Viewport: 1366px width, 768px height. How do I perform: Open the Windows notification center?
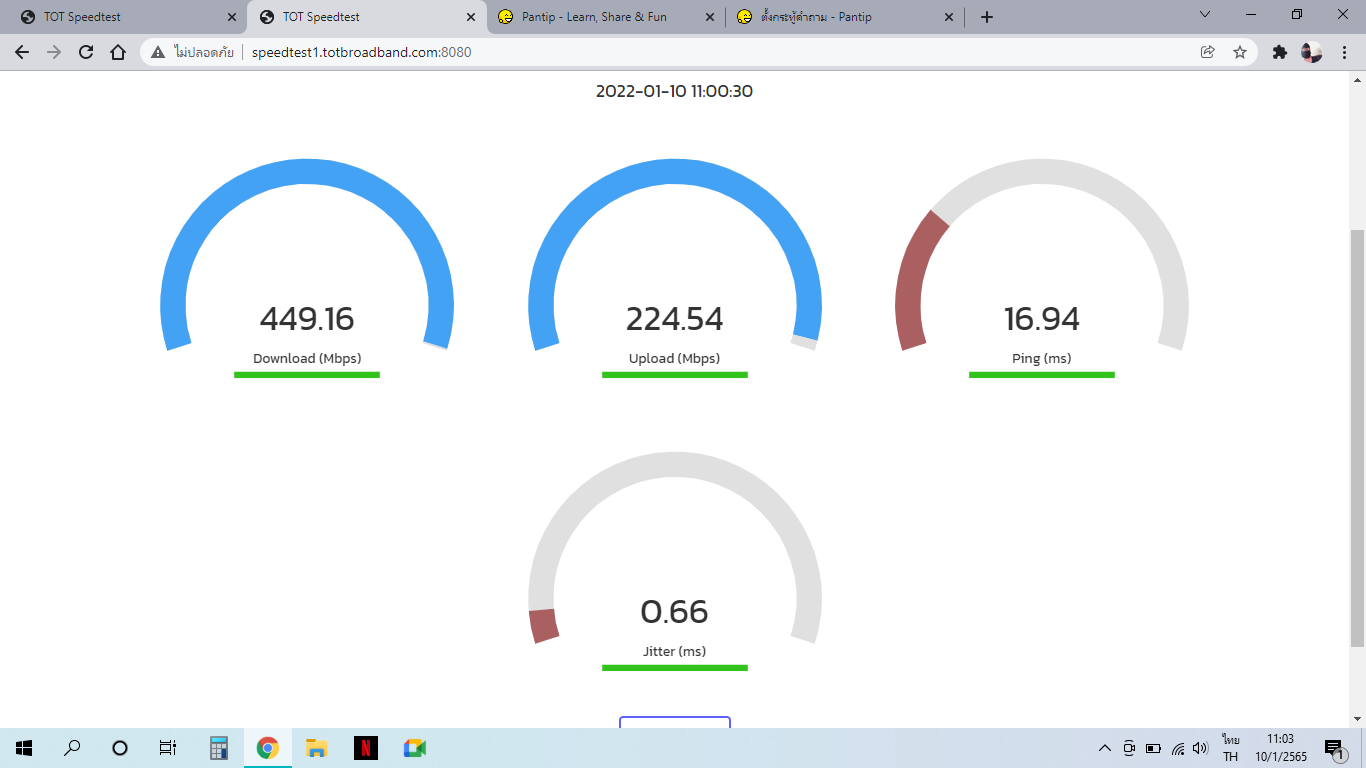point(1335,748)
